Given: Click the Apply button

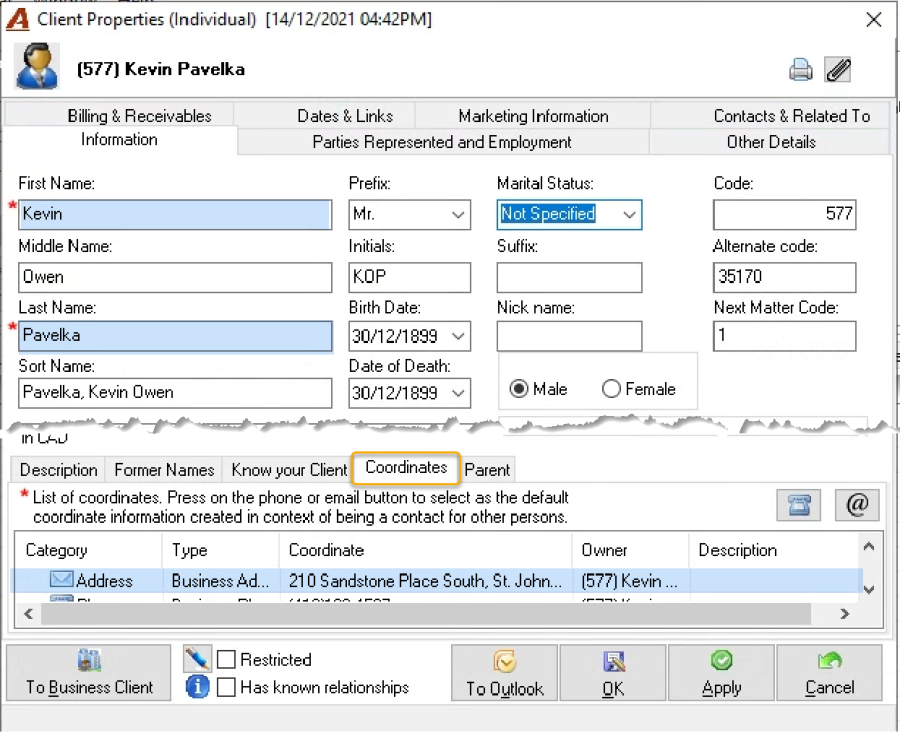Looking at the screenshot, I should click(x=721, y=673).
